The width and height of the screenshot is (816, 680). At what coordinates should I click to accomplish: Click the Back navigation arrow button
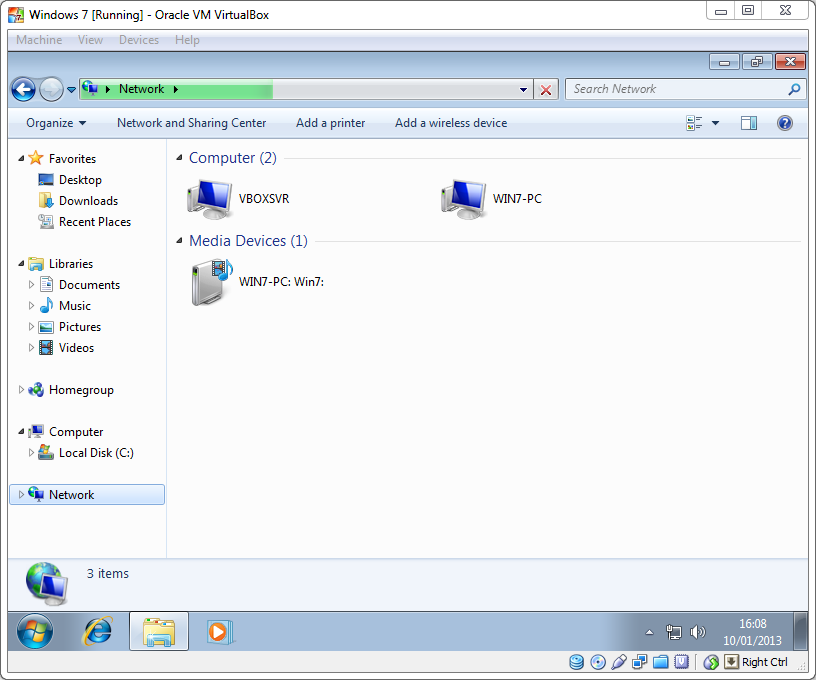pos(24,90)
